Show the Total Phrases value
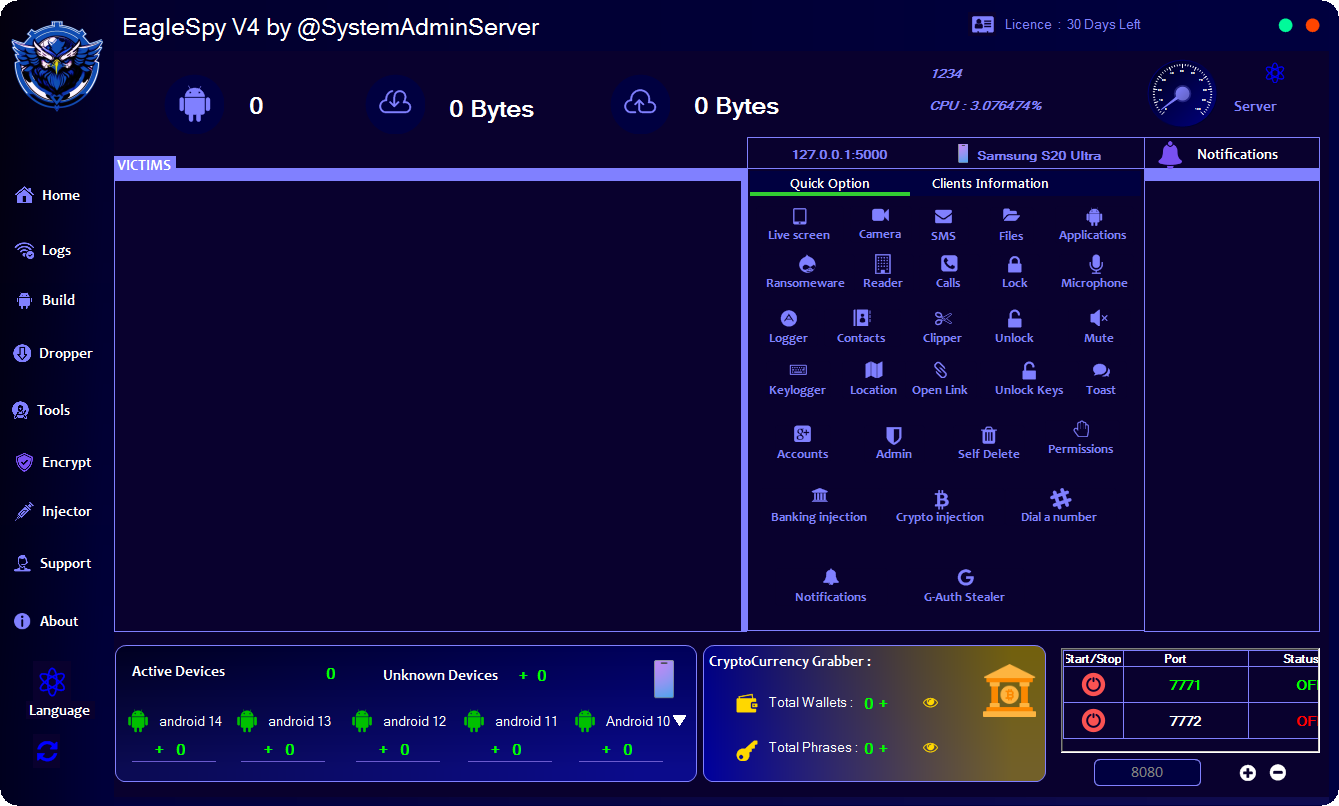Screen dimensions: 1339x806 coord(931,747)
